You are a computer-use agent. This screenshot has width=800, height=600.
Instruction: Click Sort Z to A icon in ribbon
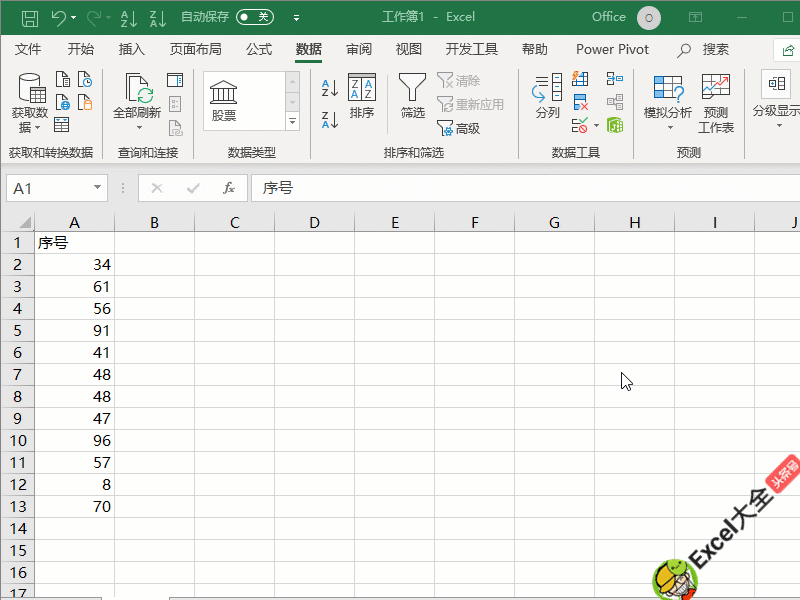tap(330, 120)
